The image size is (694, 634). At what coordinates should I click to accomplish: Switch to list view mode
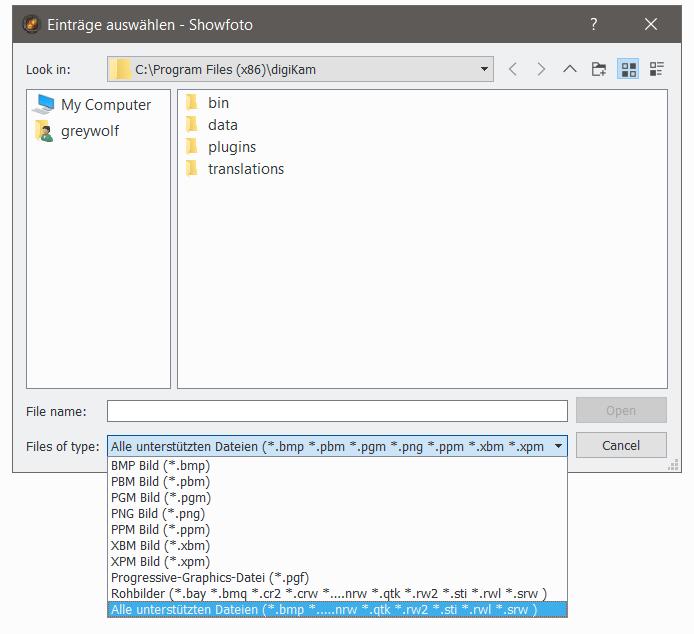pos(628,69)
